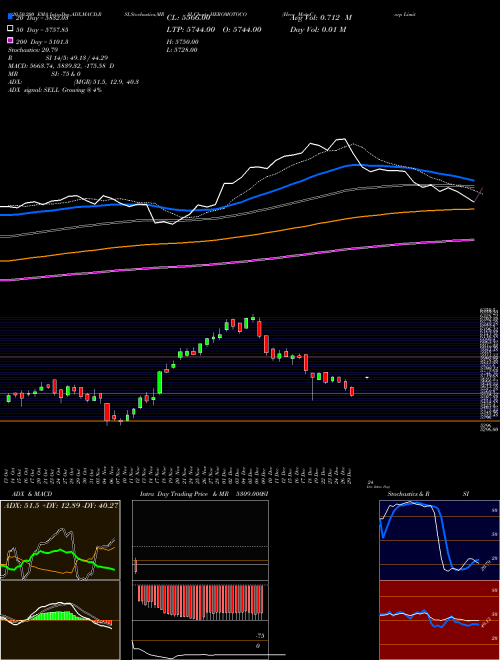
Task: Click the topmost green candlestick at the price peak
Action: (x=253, y=318)
